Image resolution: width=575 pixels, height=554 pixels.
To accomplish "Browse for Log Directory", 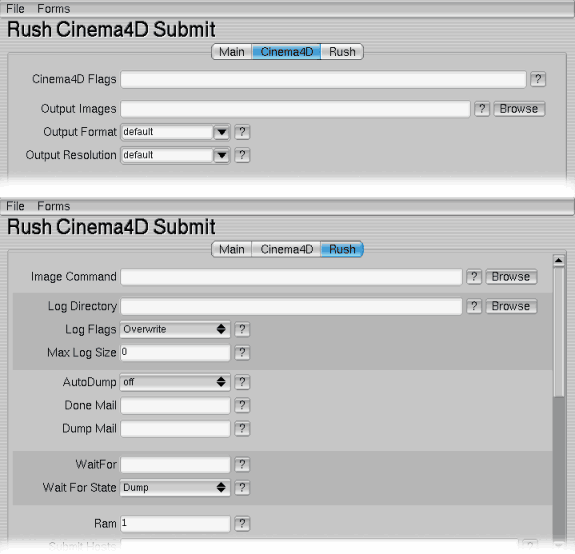I will click(x=511, y=306).
